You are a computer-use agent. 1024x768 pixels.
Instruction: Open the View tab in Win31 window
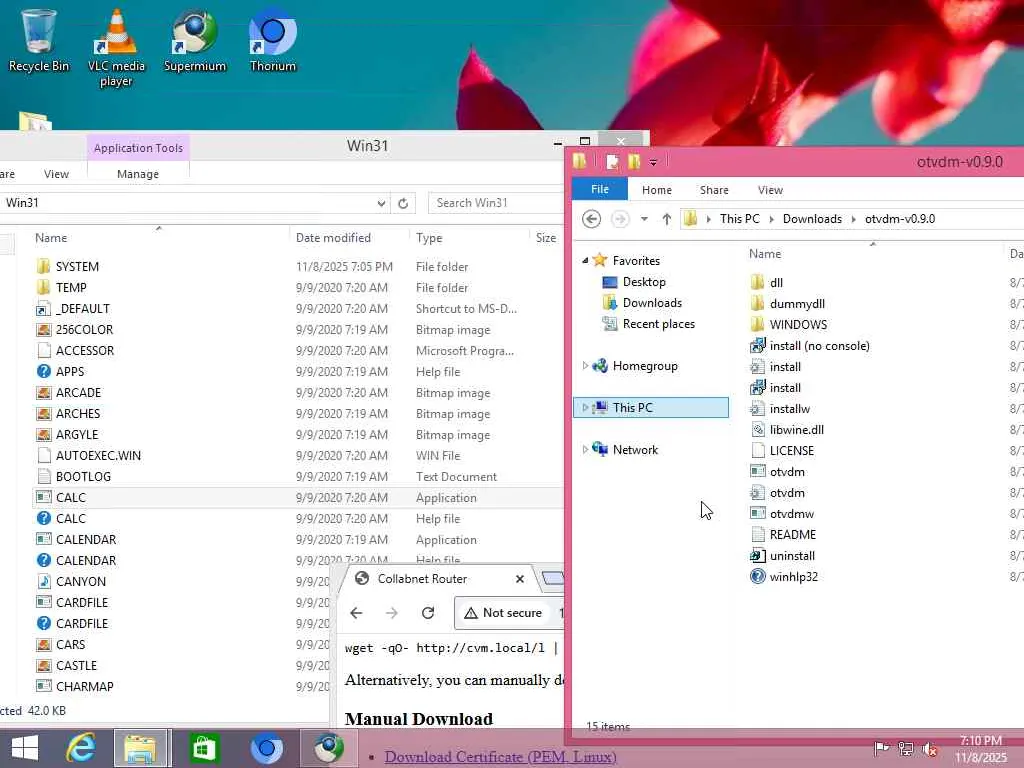click(x=56, y=174)
